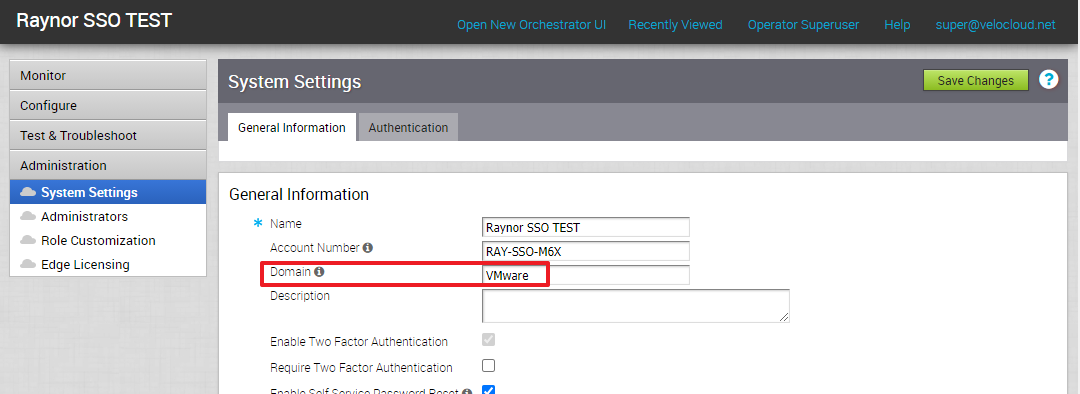
Task: Click the cloud icon beside Role Customization
Action: 28,240
